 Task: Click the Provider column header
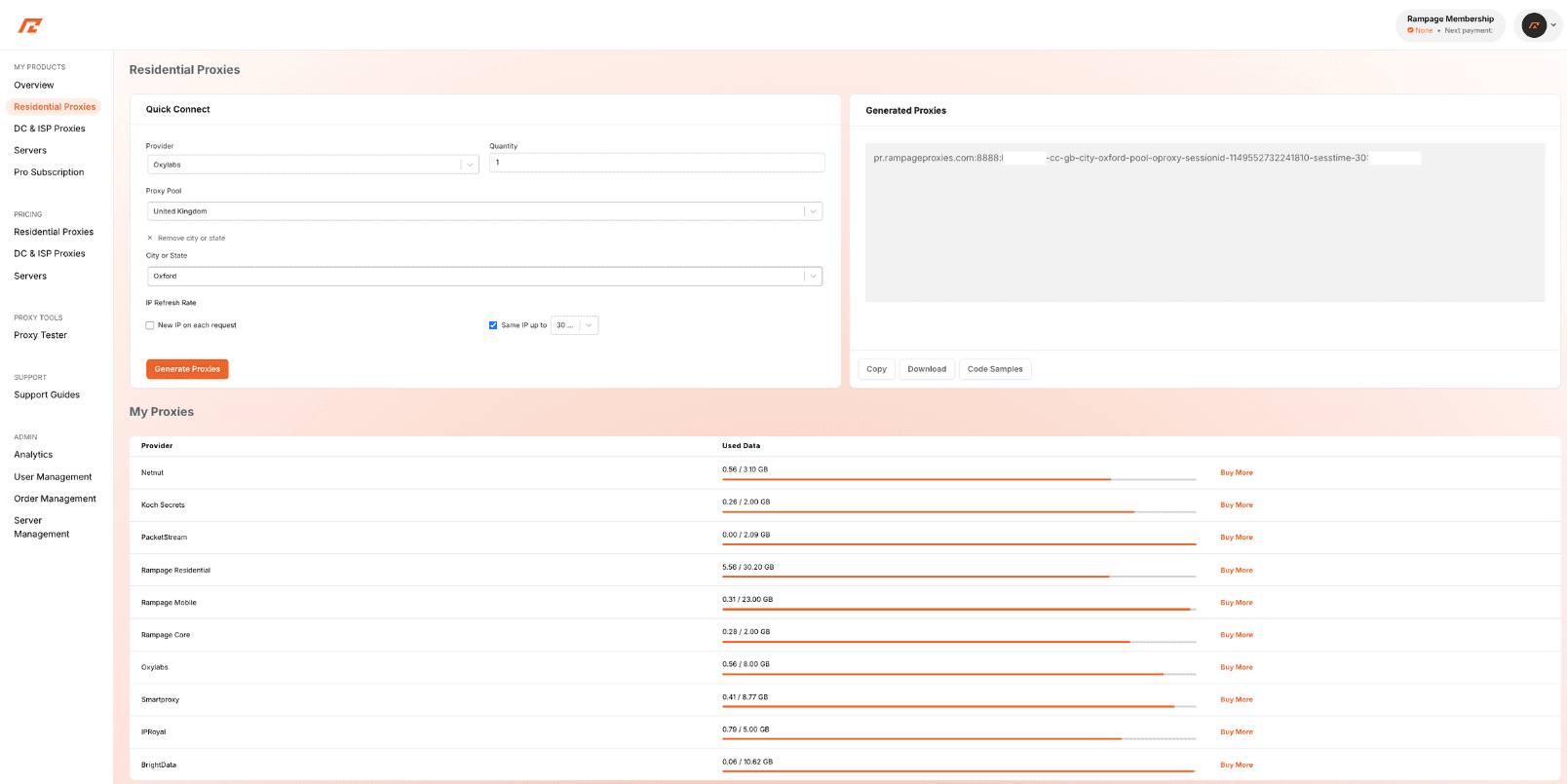pos(157,446)
